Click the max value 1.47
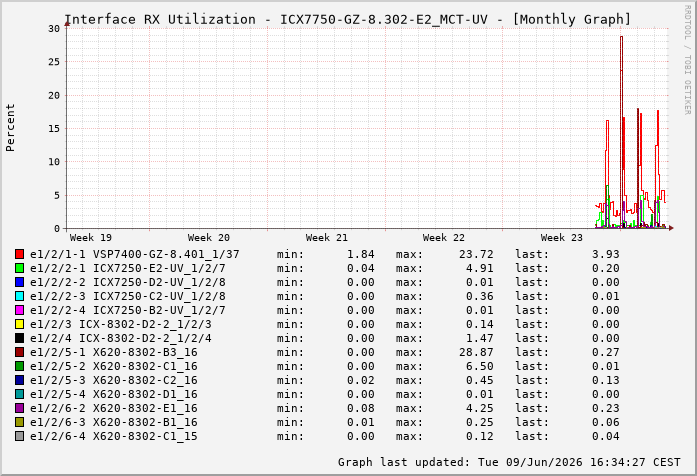697x476 pixels. click(x=480, y=338)
